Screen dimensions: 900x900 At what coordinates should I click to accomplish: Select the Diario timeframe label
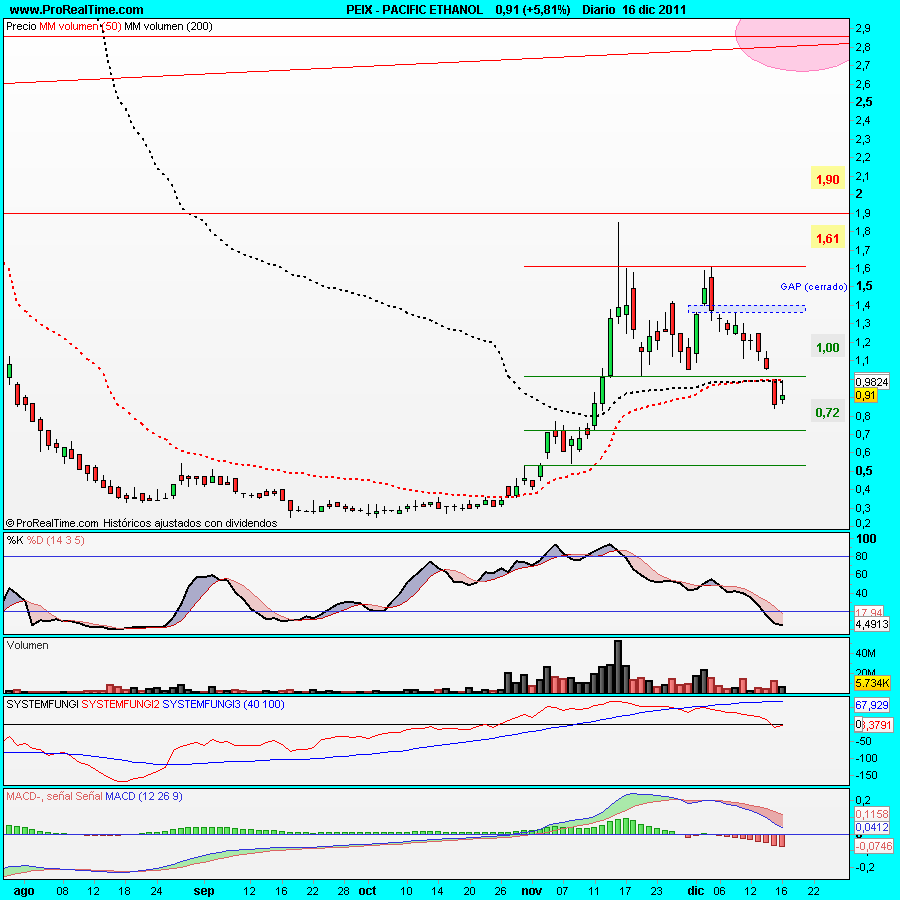click(x=599, y=10)
